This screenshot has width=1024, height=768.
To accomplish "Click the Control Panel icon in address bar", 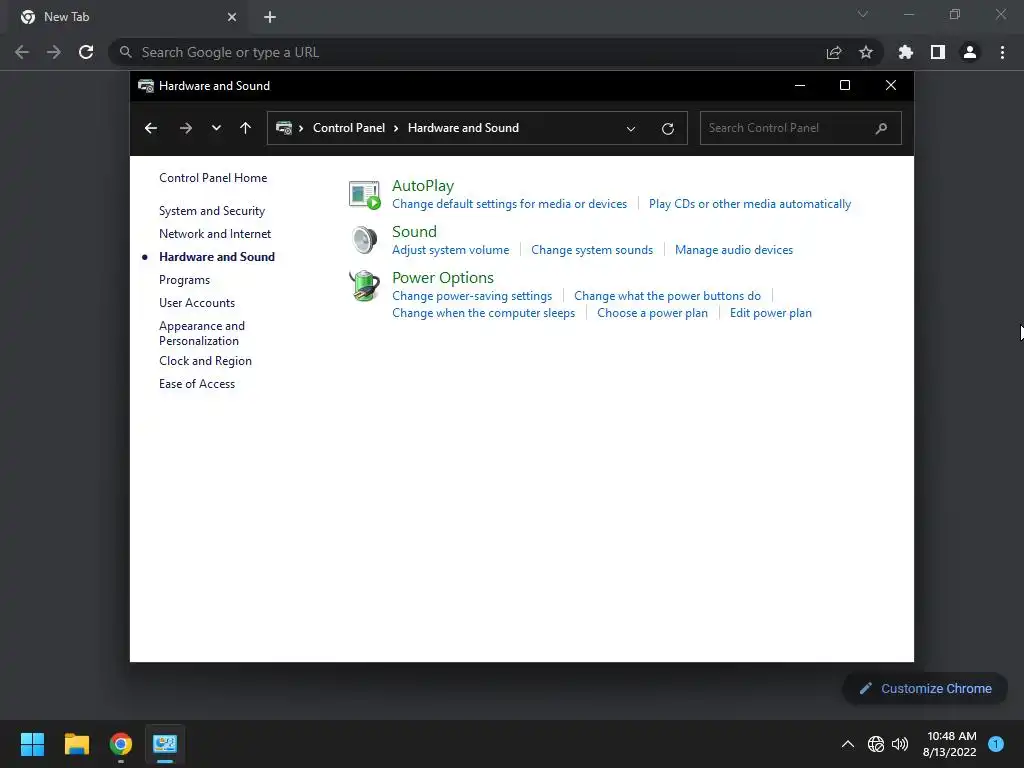I will 284,128.
